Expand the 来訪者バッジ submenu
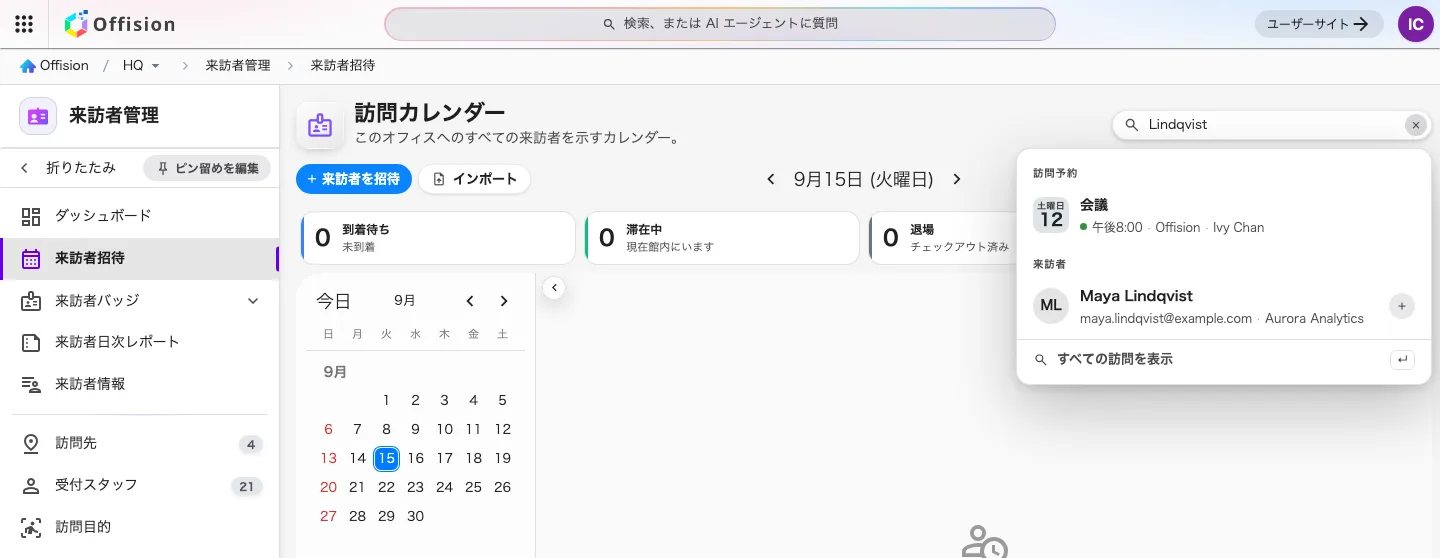1440x558 pixels. (x=253, y=300)
